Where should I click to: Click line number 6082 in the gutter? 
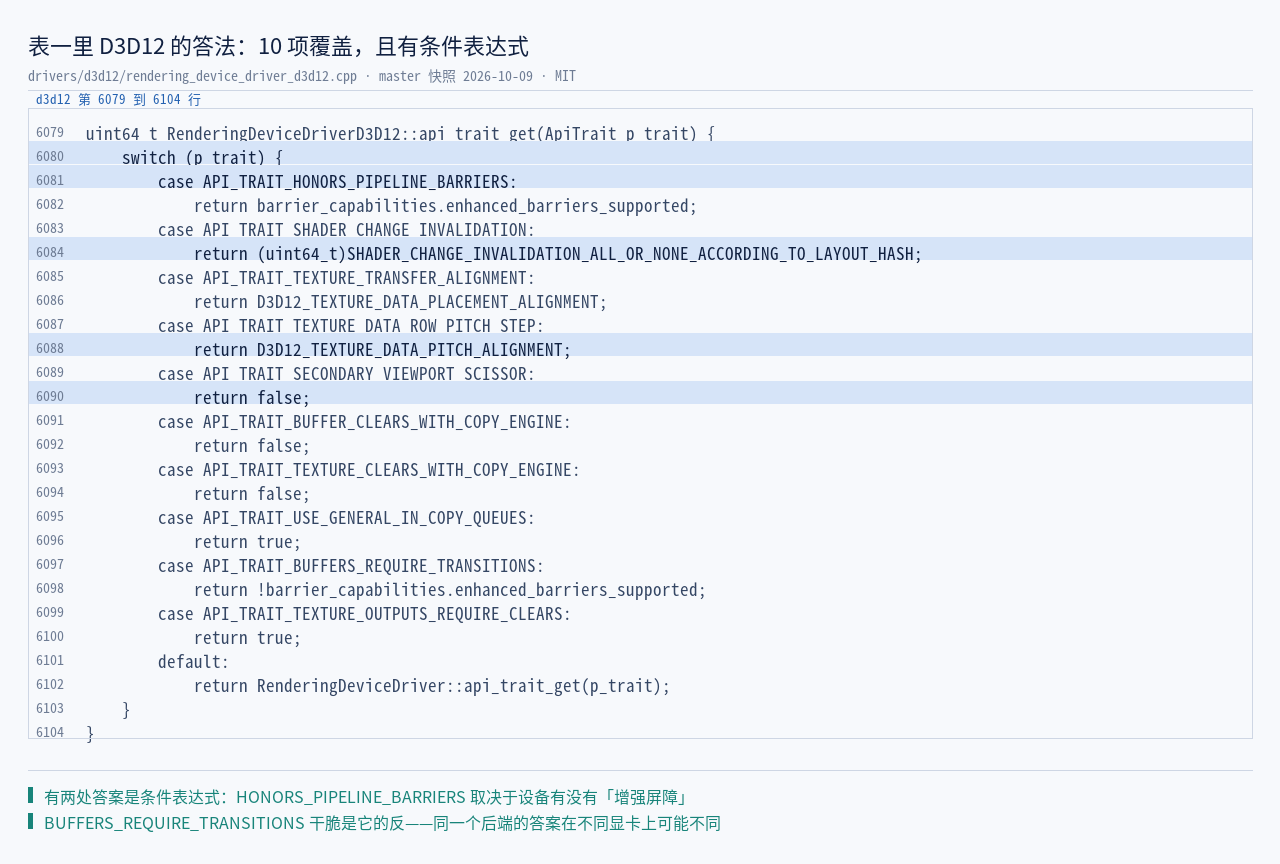point(50,205)
